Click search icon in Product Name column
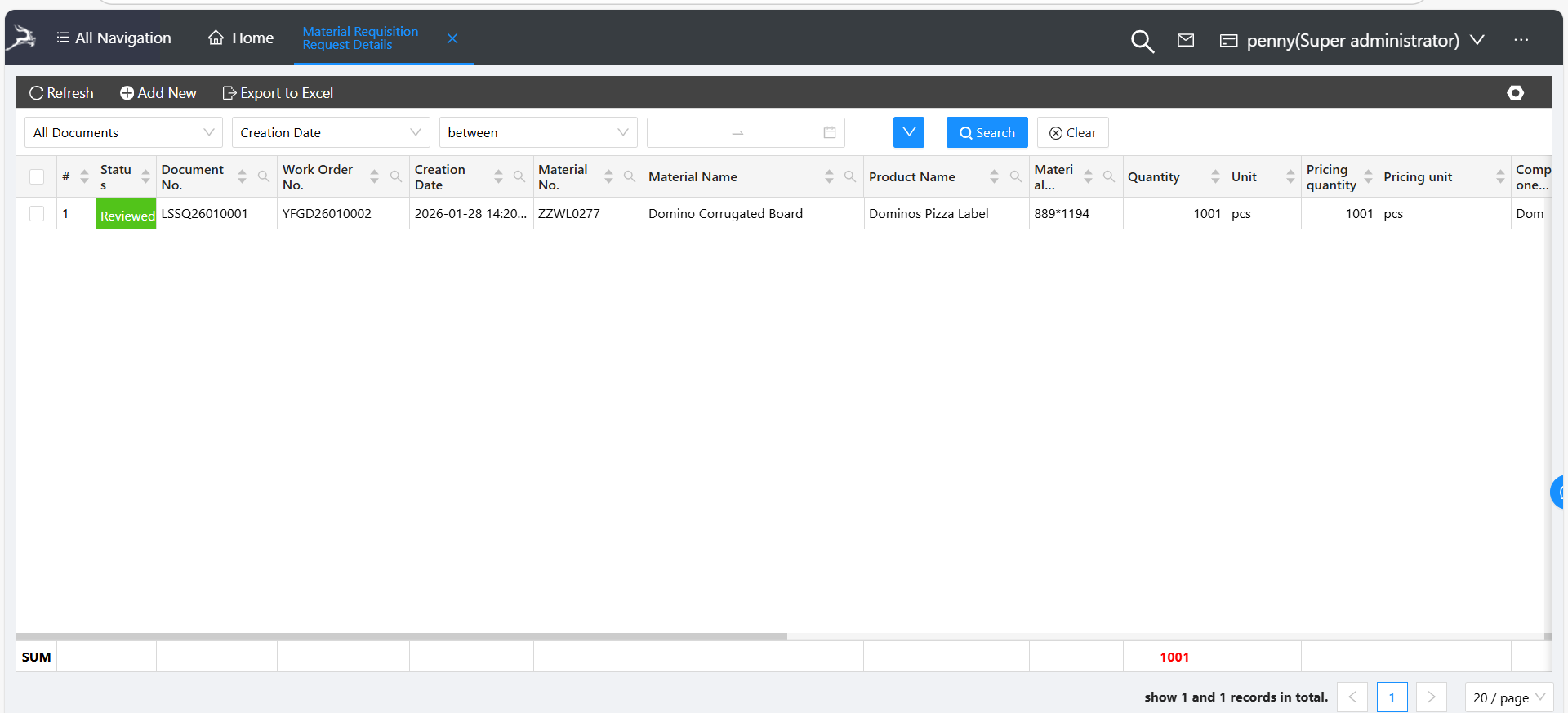 click(1015, 176)
